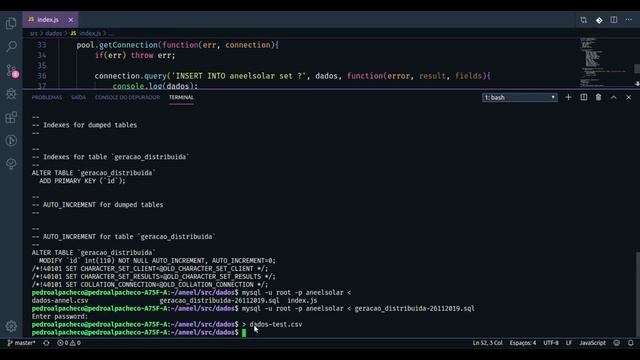Open notifications bell in status bar
This screenshot has width=640, height=360.
631,343
